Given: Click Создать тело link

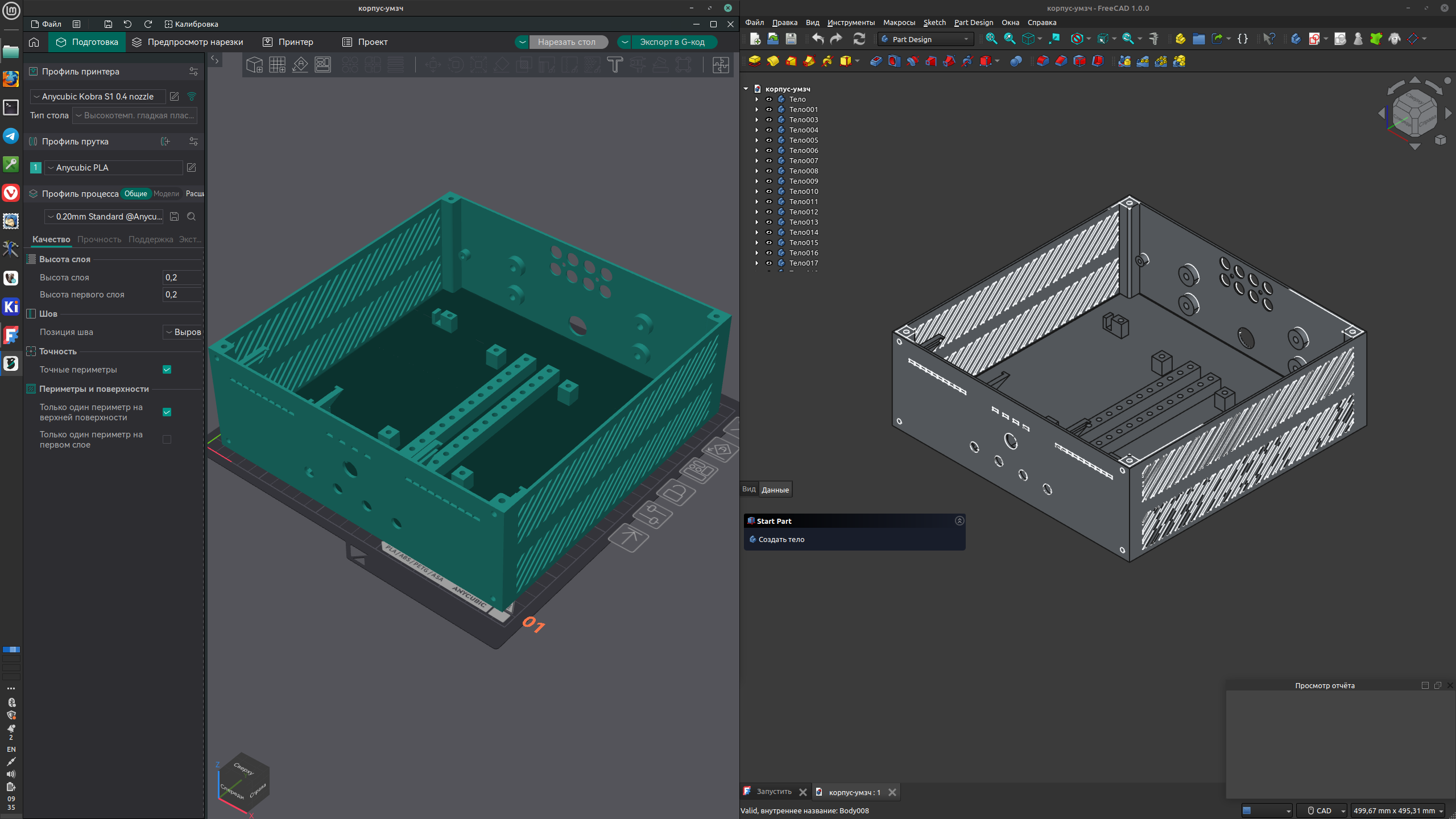Looking at the screenshot, I should pos(781,539).
